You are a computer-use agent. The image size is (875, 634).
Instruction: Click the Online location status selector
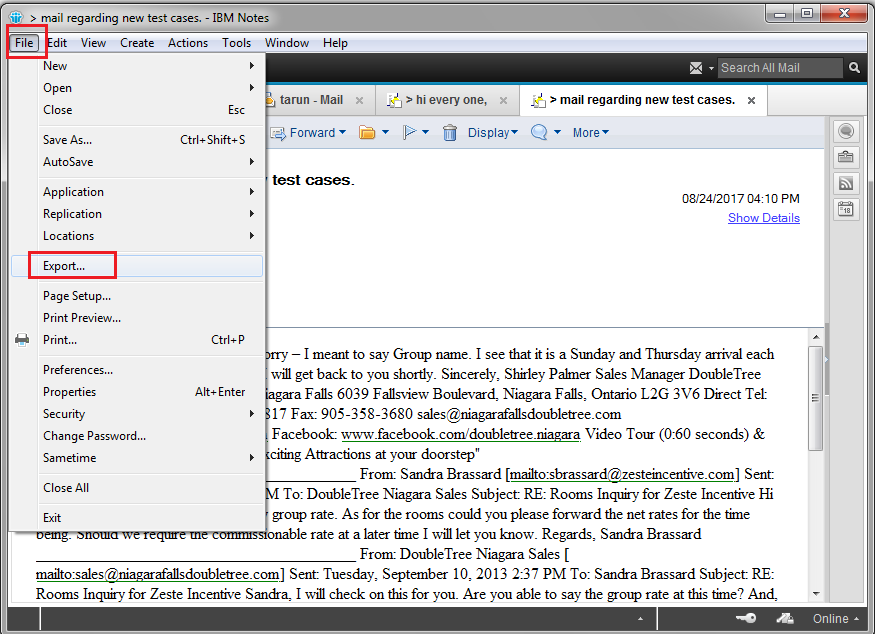(x=835, y=619)
